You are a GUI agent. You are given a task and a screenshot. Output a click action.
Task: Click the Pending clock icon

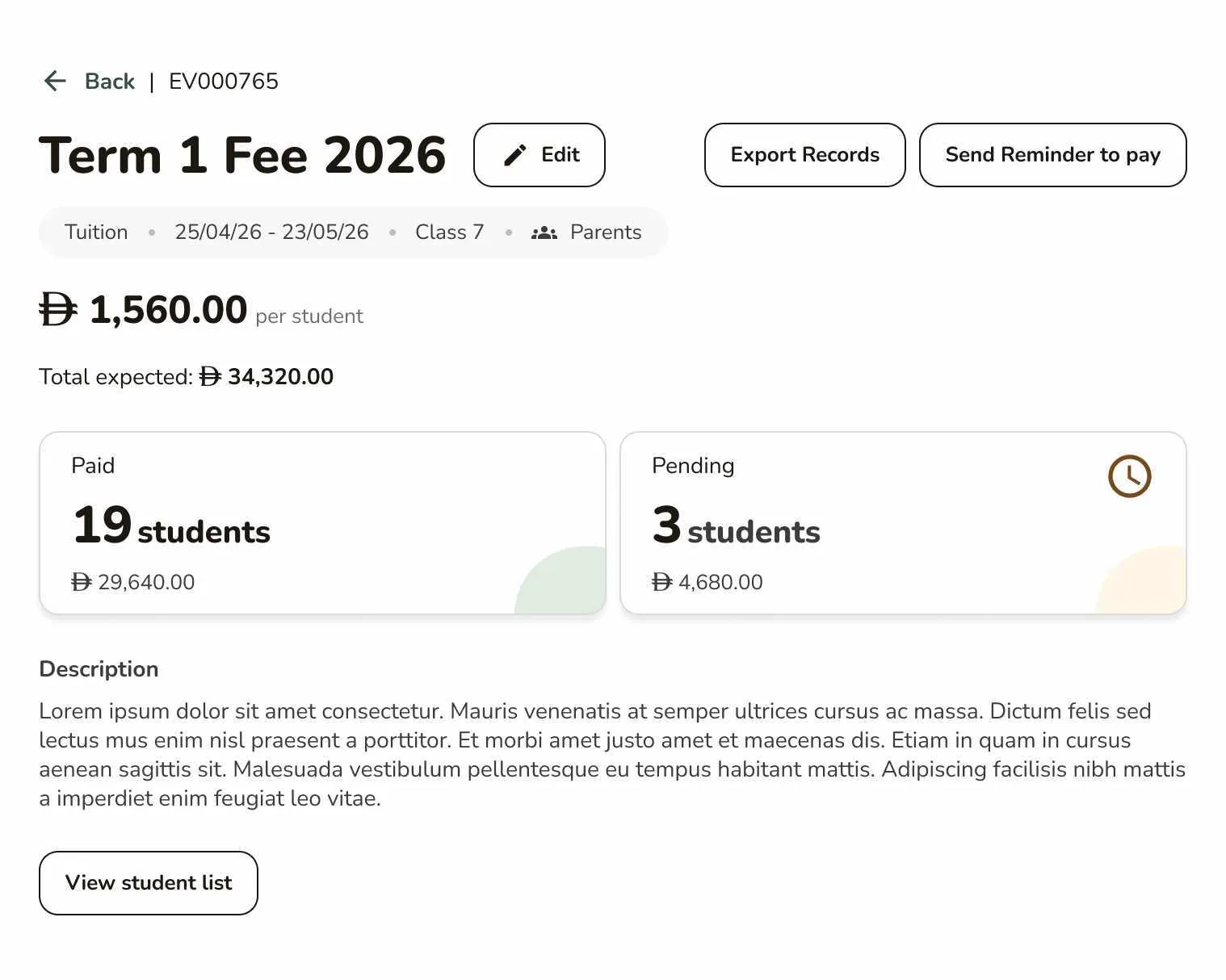(x=1129, y=476)
